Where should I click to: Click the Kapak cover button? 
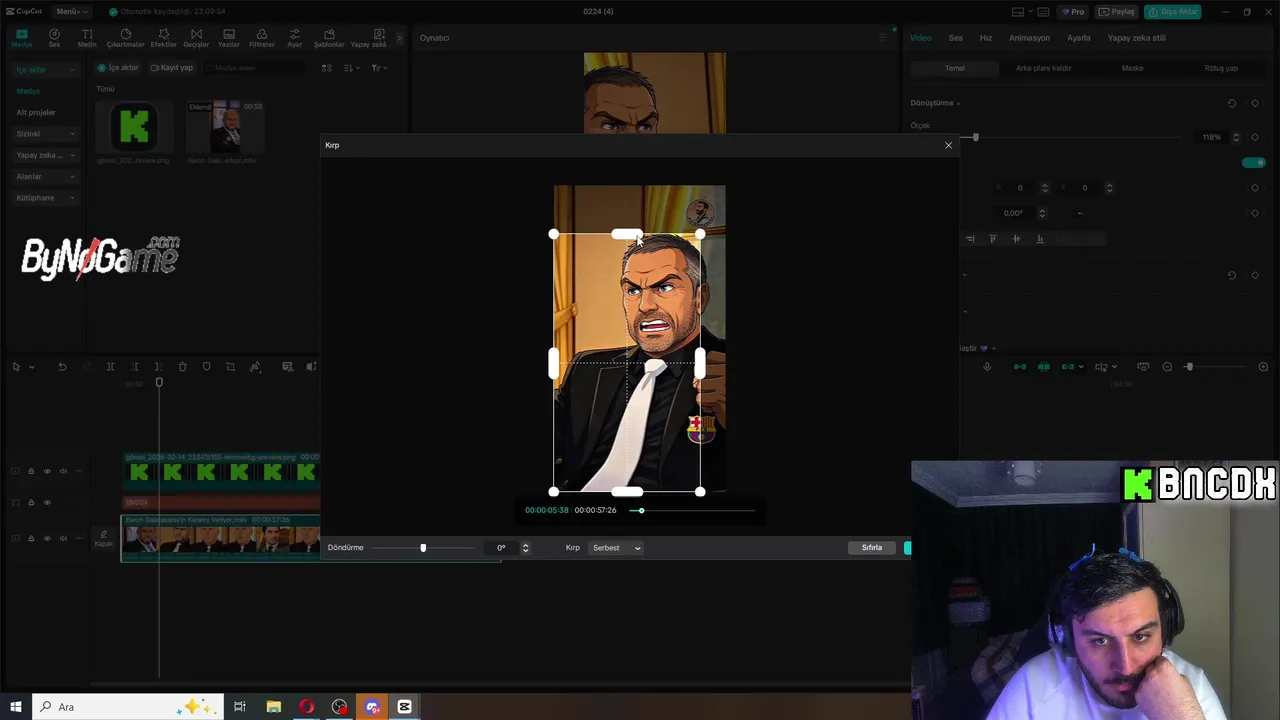click(103, 538)
